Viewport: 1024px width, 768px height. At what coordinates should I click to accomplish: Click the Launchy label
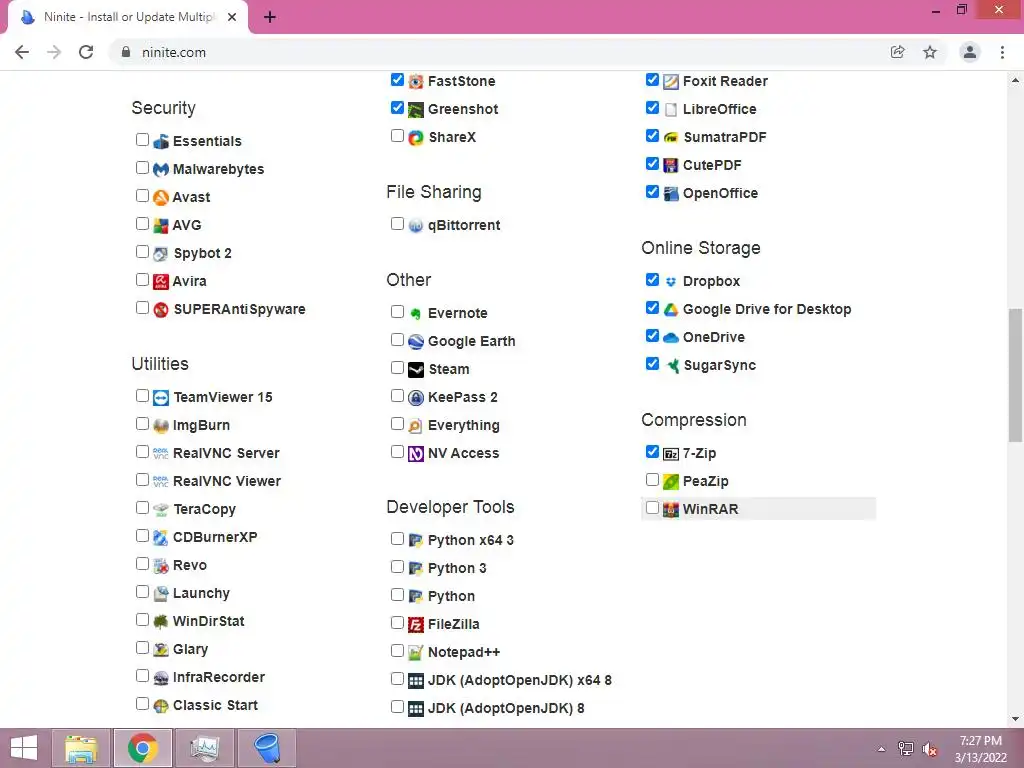point(201,594)
